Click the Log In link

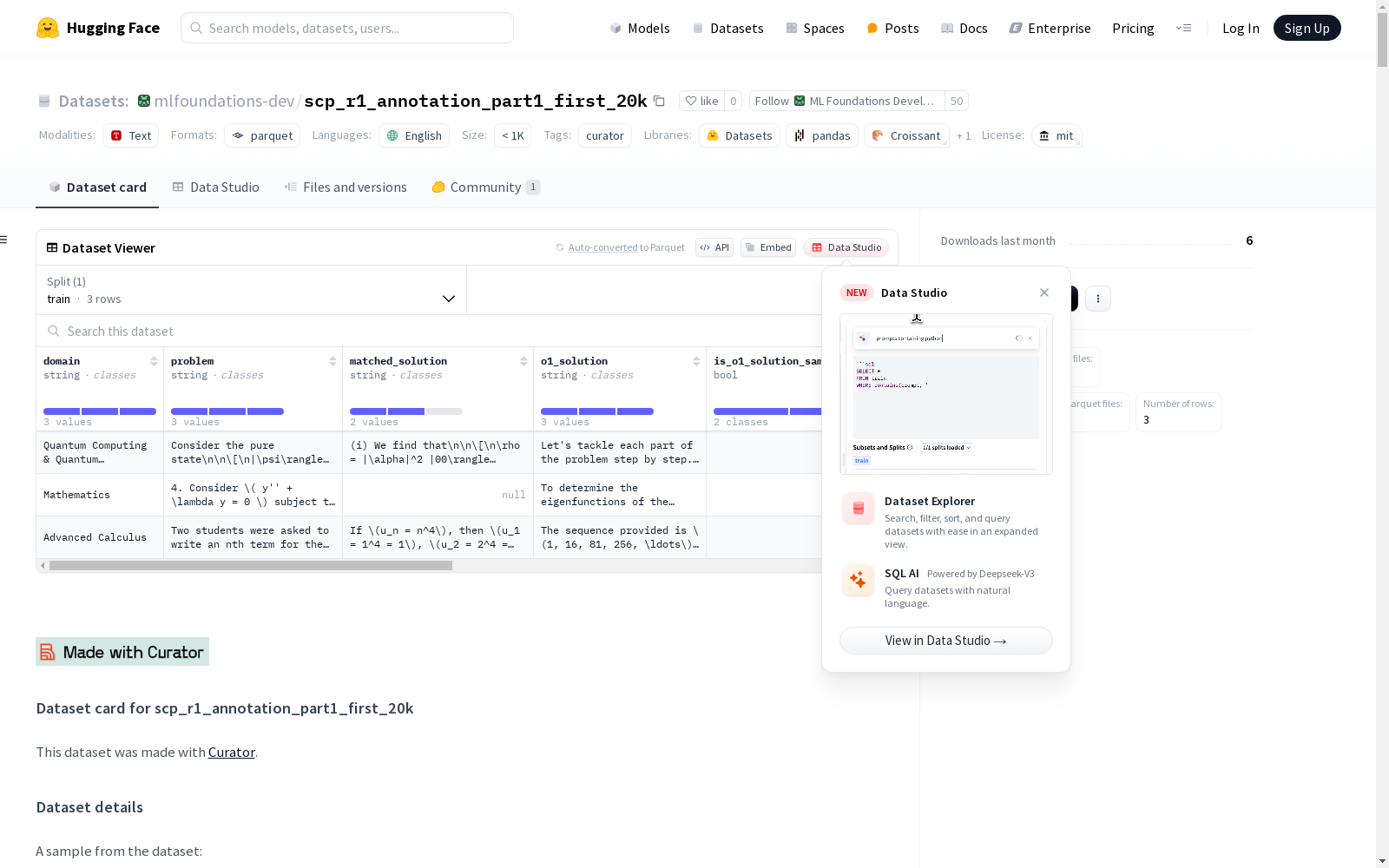click(1241, 28)
